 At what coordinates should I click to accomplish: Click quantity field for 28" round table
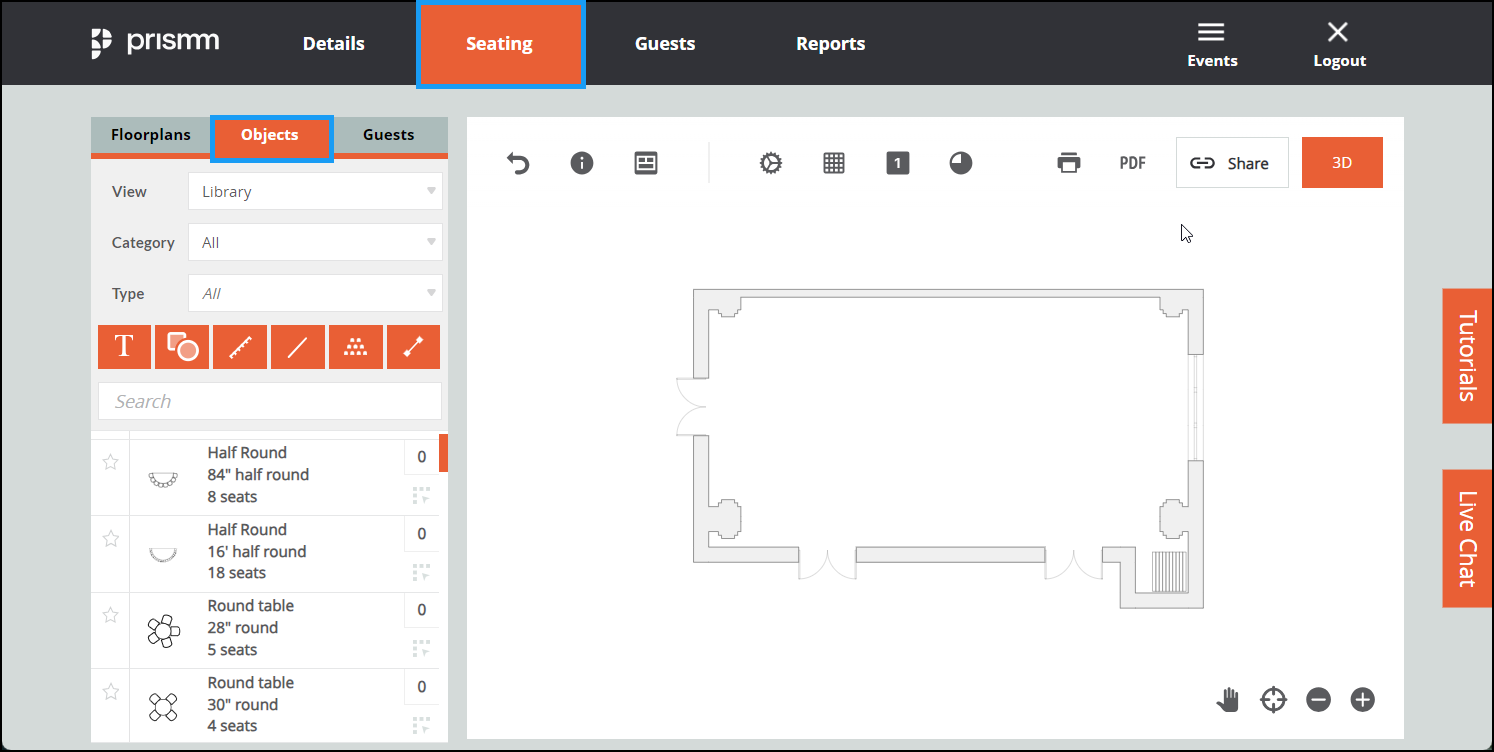[422, 610]
